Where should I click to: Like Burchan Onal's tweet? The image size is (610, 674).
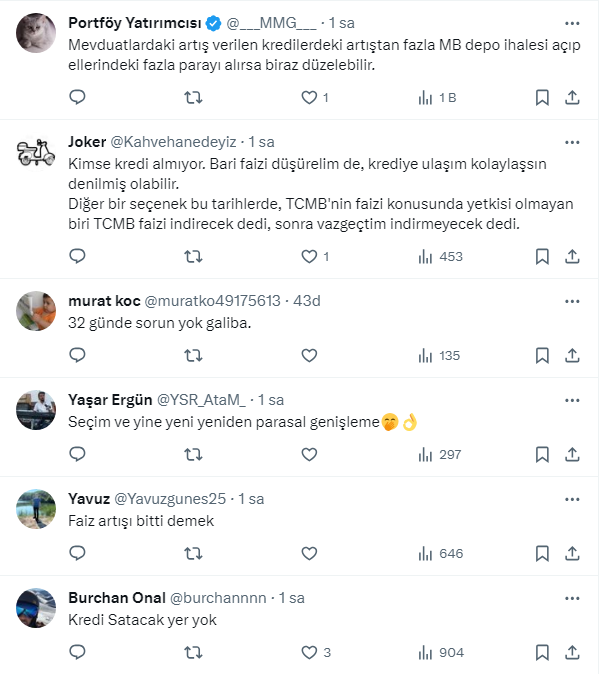tap(309, 652)
